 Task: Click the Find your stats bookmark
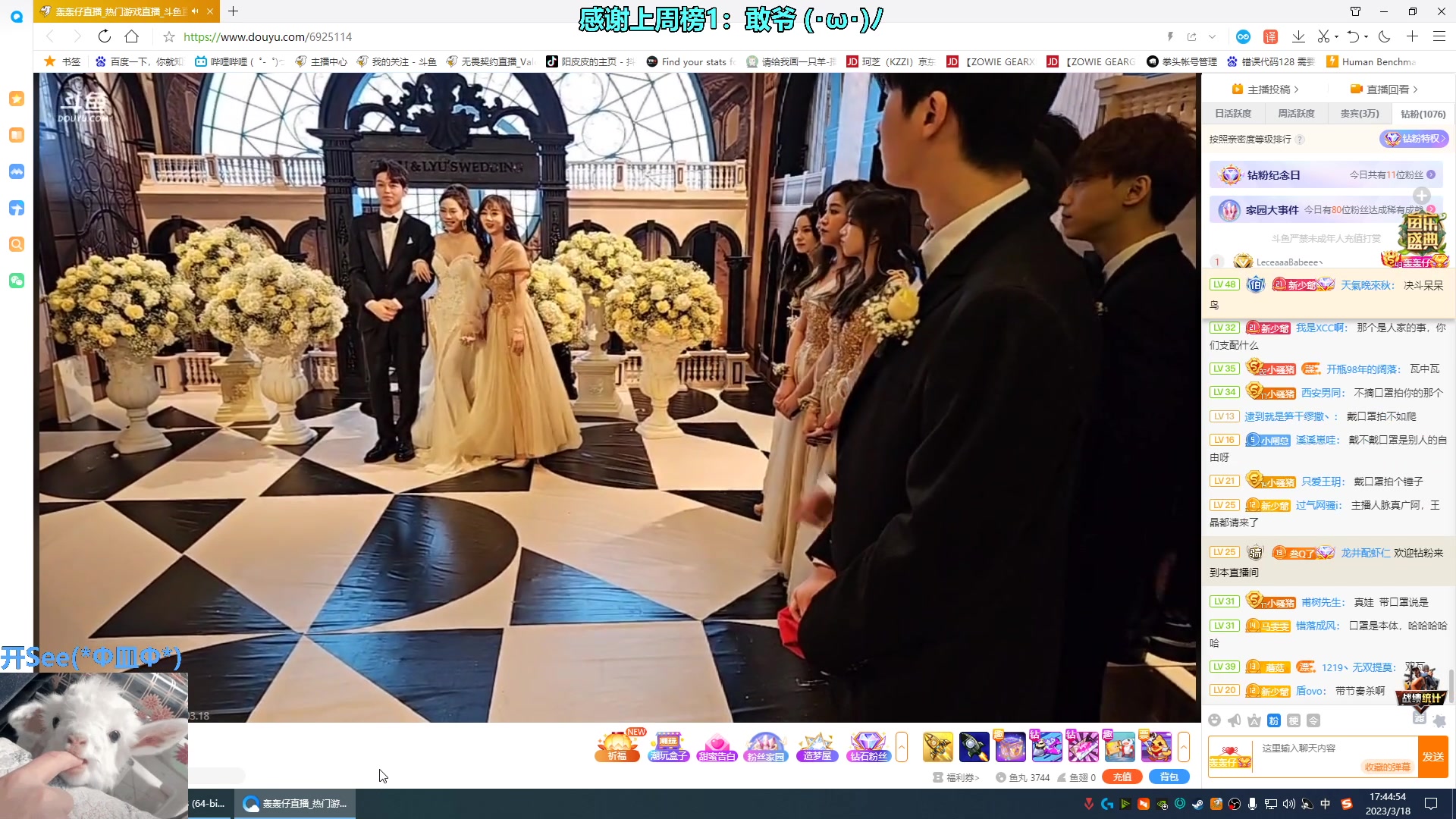click(x=691, y=61)
